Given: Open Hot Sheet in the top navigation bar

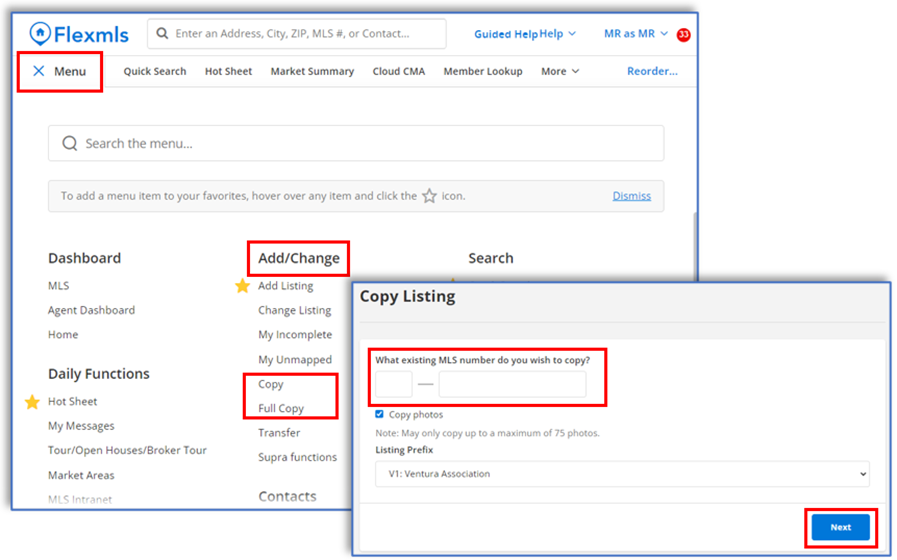Looking at the screenshot, I should tap(228, 72).
